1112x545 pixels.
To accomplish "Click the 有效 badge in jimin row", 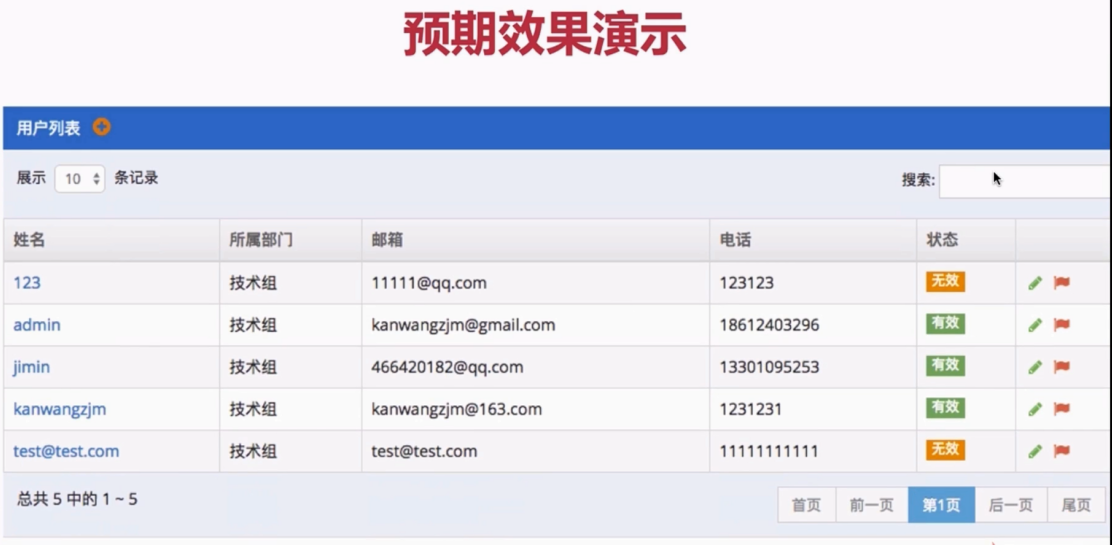I will click(x=945, y=365).
